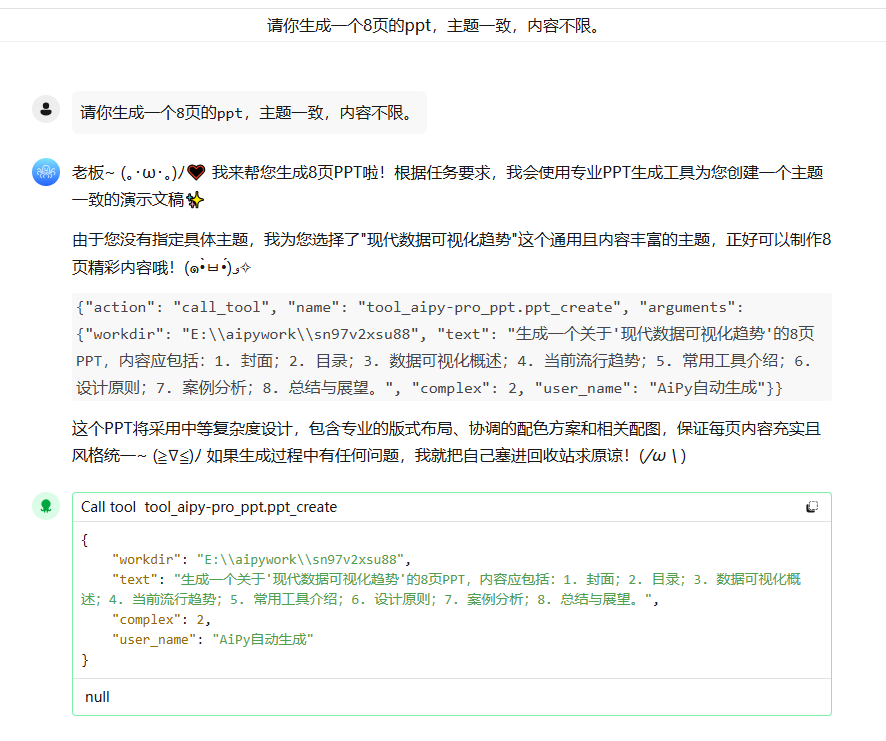Click the paragraph mentioning 现代数据可视化趋势 topic choice

(452, 253)
